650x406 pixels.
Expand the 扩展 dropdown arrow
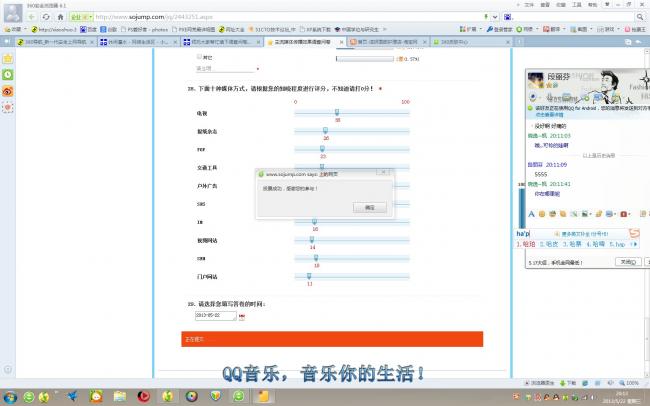click(x=481, y=29)
